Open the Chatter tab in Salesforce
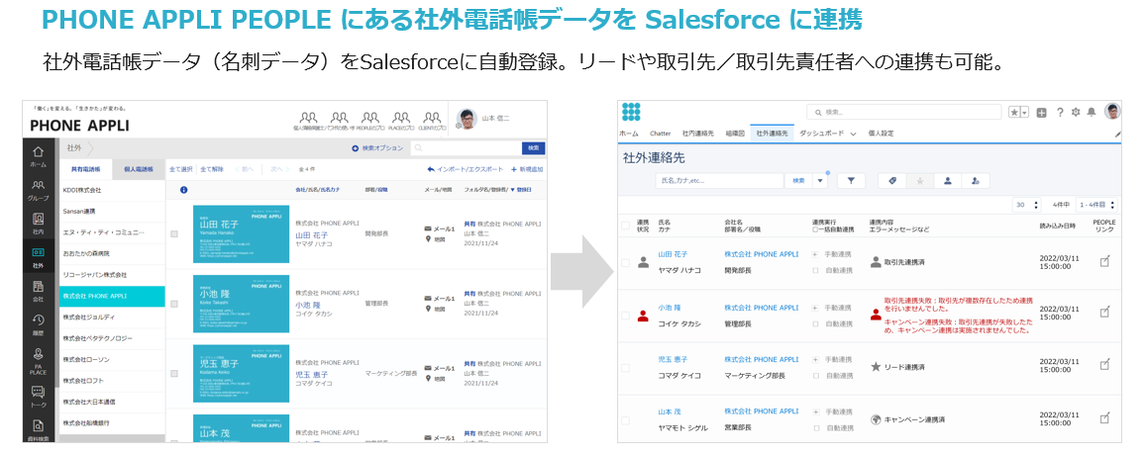1148x457 pixels. tap(660, 134)
